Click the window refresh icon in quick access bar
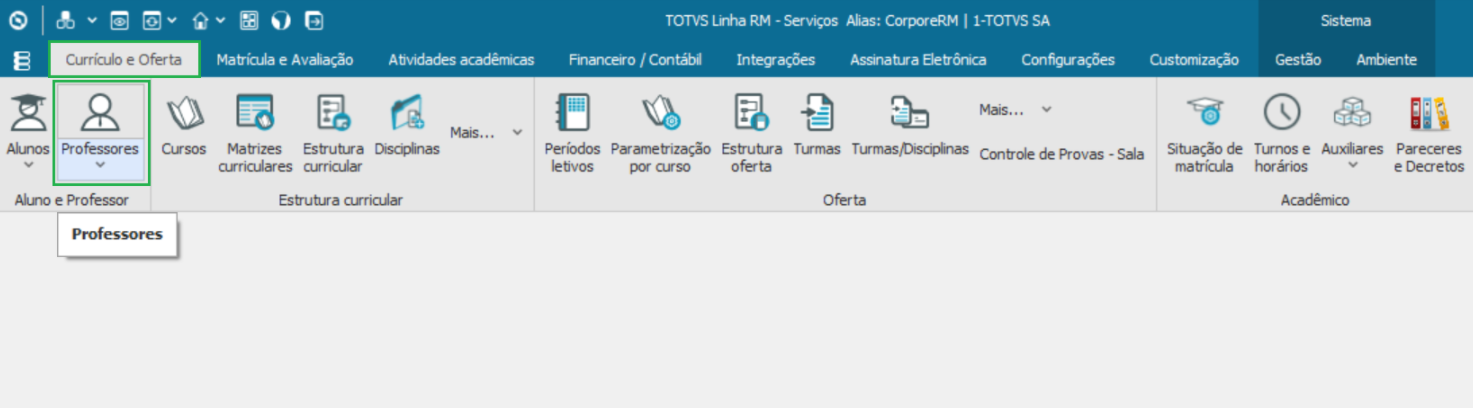Viewport: 1473px width, 408px height. [152, 20]
